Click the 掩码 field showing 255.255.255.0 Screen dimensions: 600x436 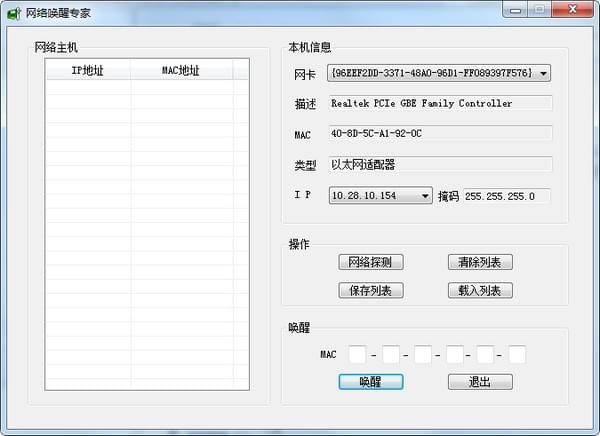pos(507,196)
